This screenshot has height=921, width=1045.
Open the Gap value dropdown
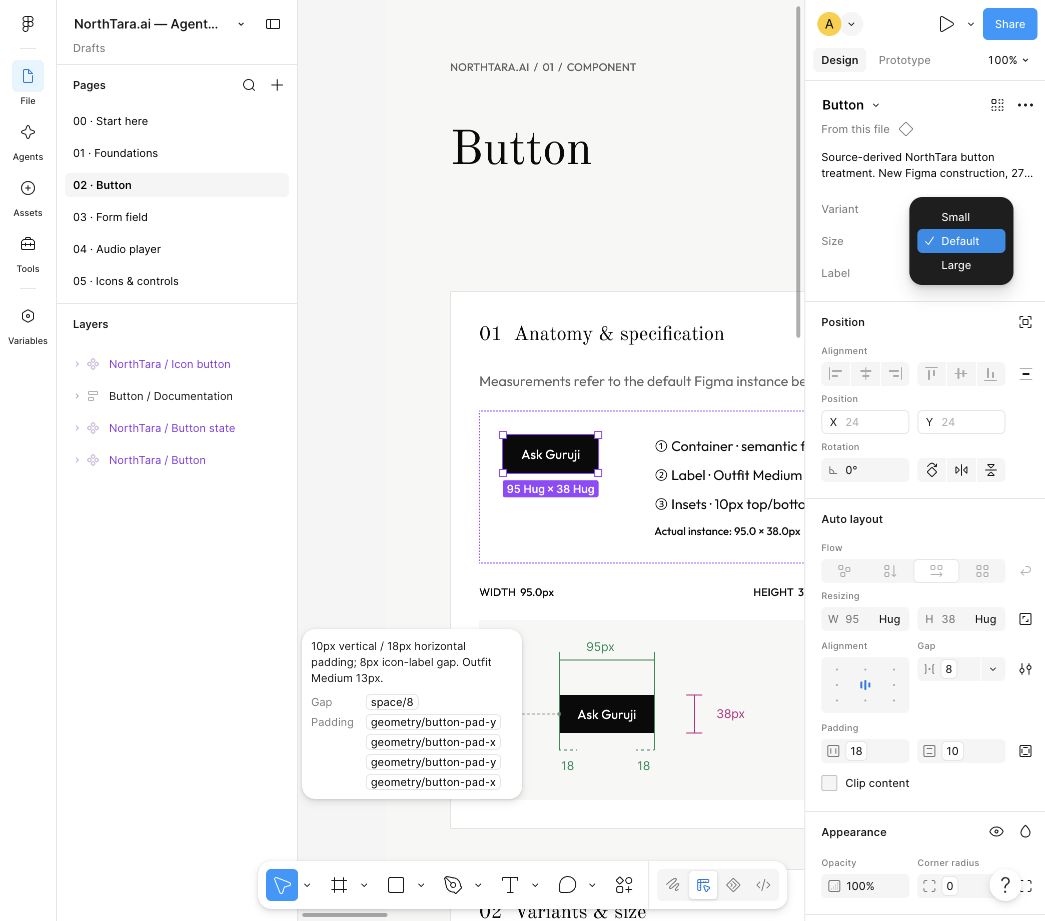coord(992,669)
